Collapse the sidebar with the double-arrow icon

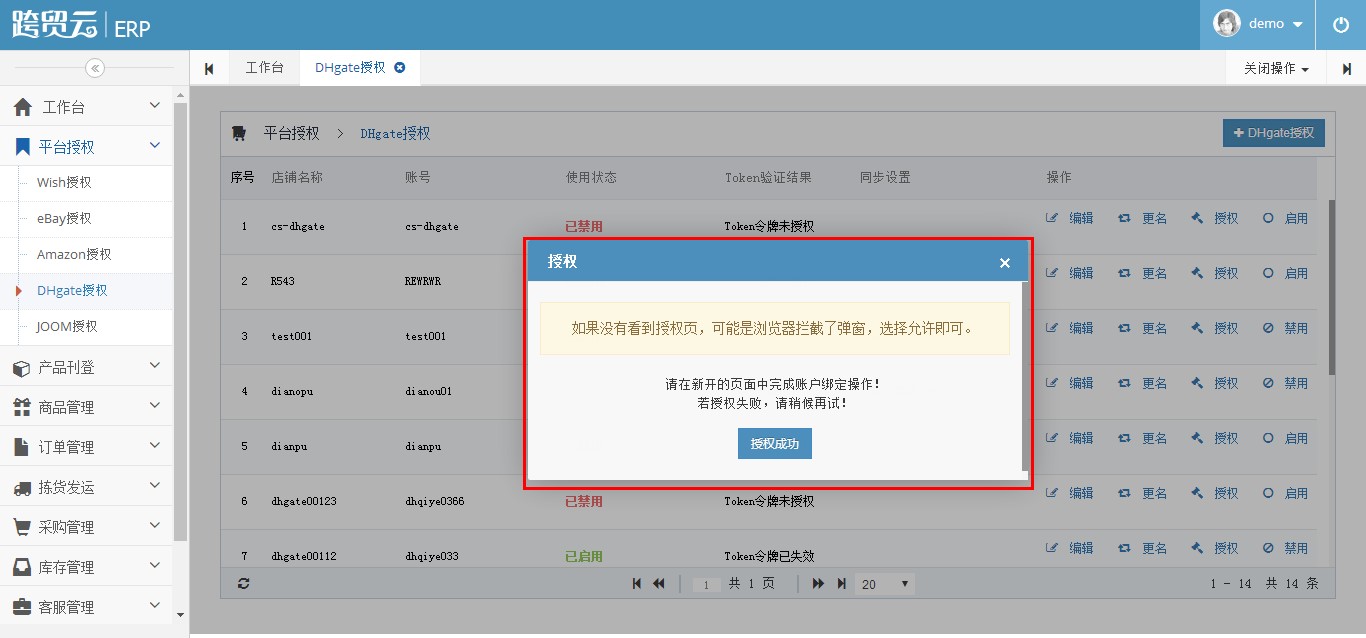pyautogui.click(x=95, y=68)
